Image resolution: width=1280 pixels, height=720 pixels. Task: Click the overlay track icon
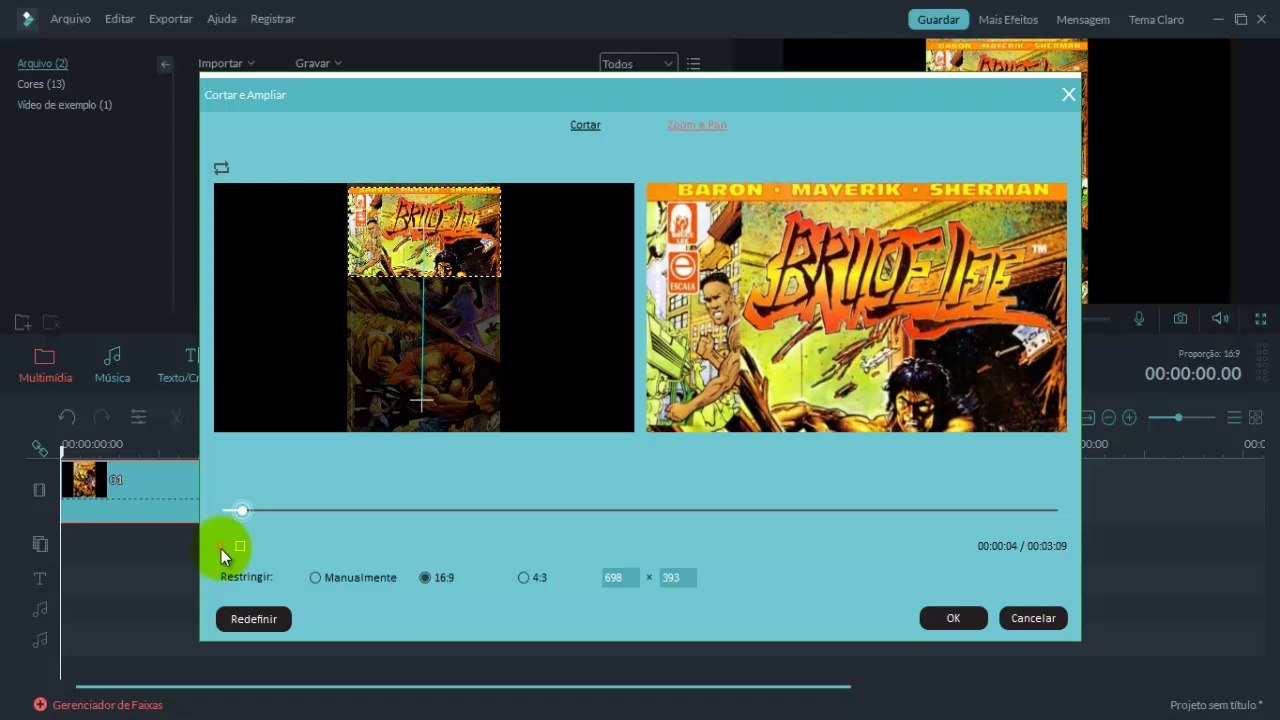pos(40,544)
